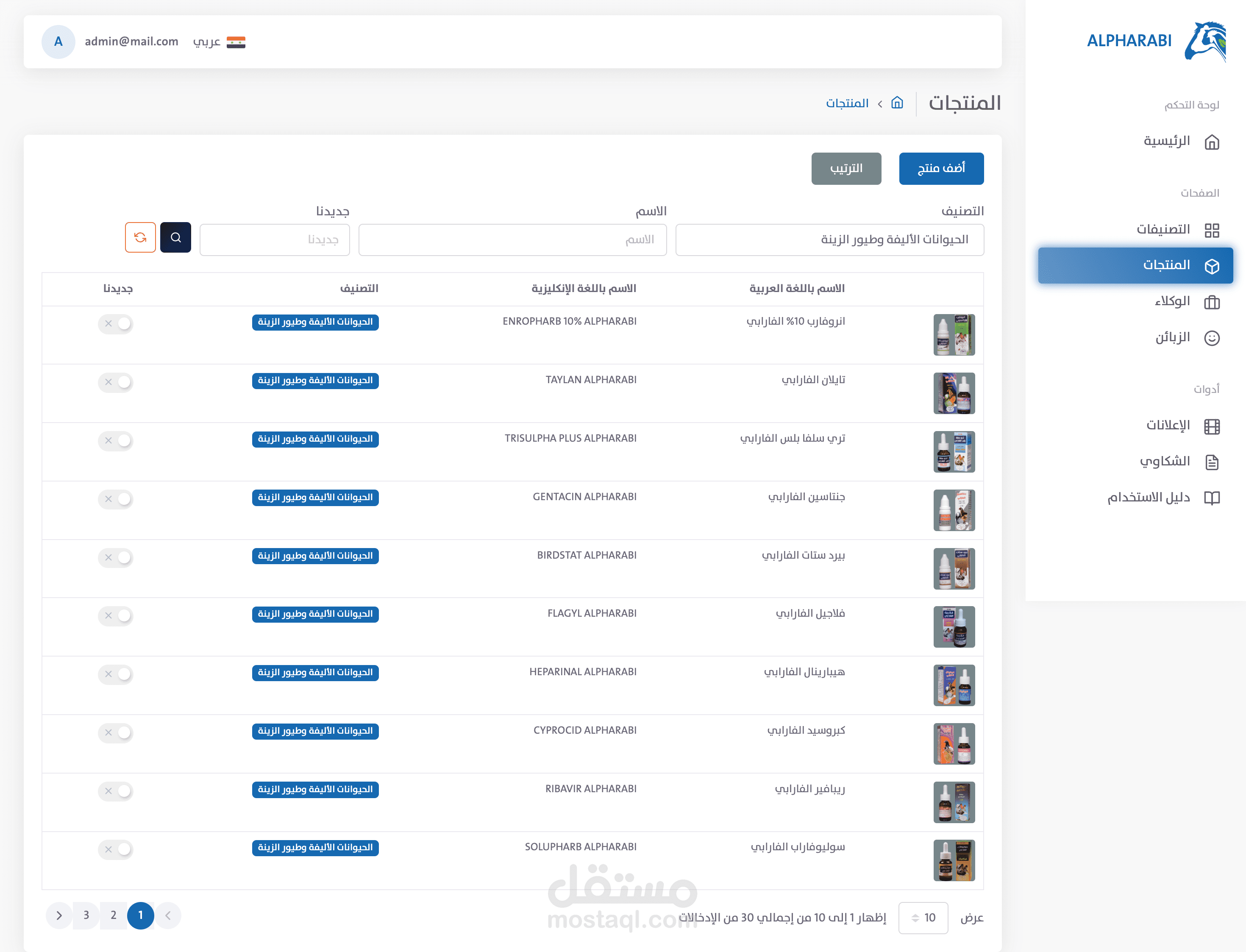The width and height of the screenshot is (1246, 952).
Task: Open الزبائن smiley icon in sidebar
Action: [1211, 338]
